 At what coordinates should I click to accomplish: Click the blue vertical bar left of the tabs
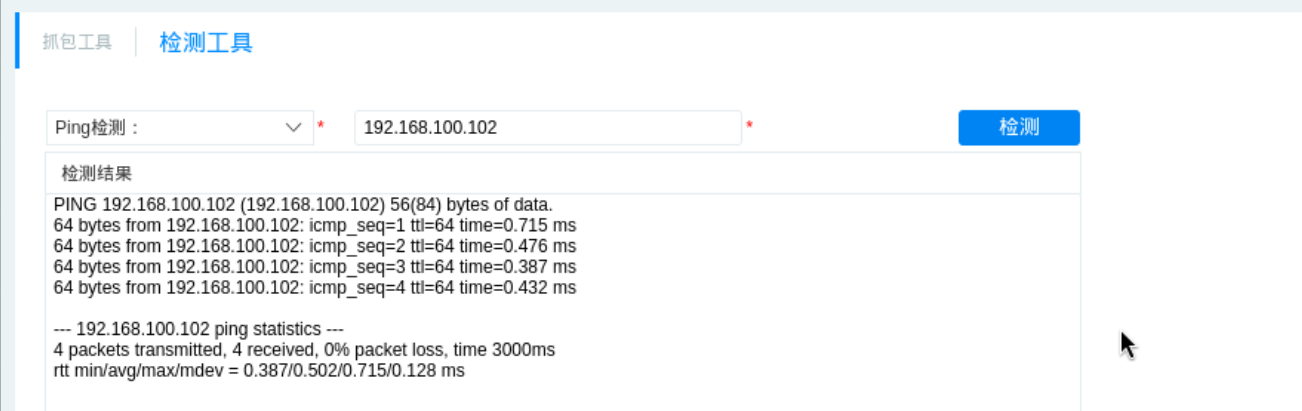(x=17, y=40)
